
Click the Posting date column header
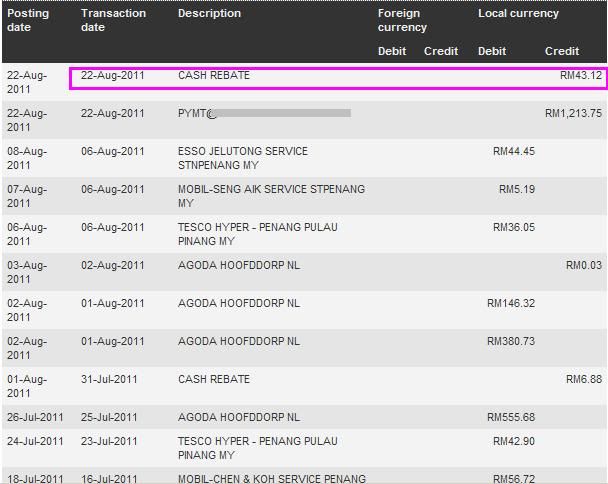click(28, 20)
